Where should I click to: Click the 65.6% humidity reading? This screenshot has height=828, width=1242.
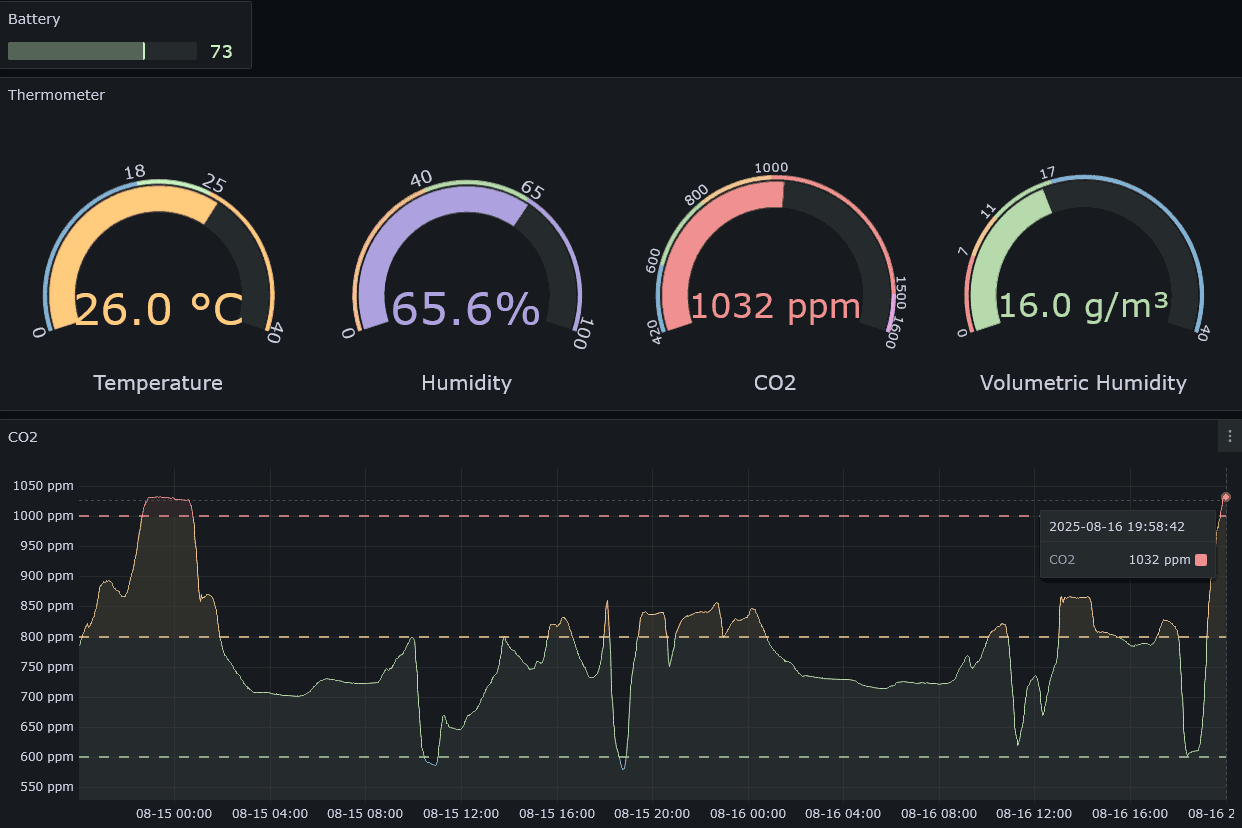466,309
